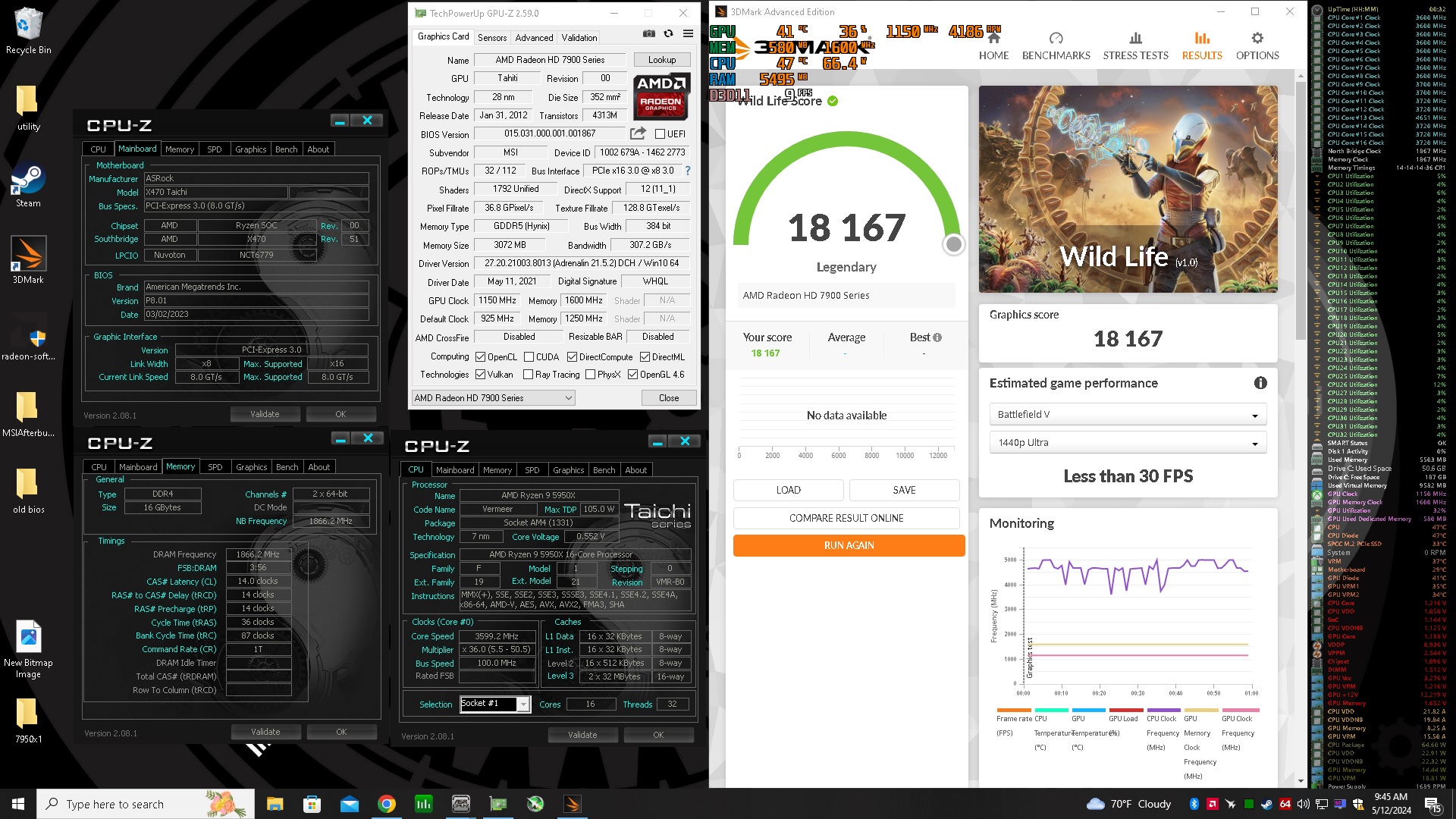
Task: Toggle the OpenCL computing checkbox
Action: pyautogui.click(x=480, y=356)
